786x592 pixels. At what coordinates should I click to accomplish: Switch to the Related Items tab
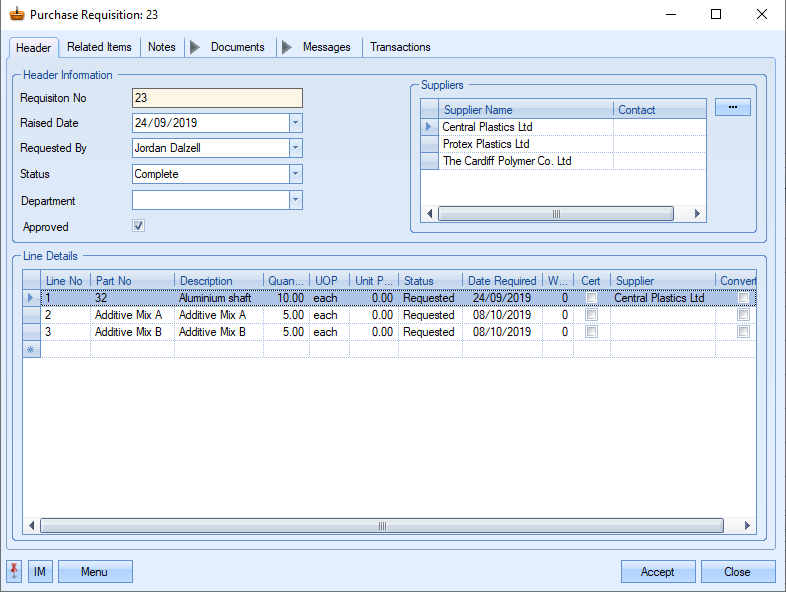click(99, 47)
